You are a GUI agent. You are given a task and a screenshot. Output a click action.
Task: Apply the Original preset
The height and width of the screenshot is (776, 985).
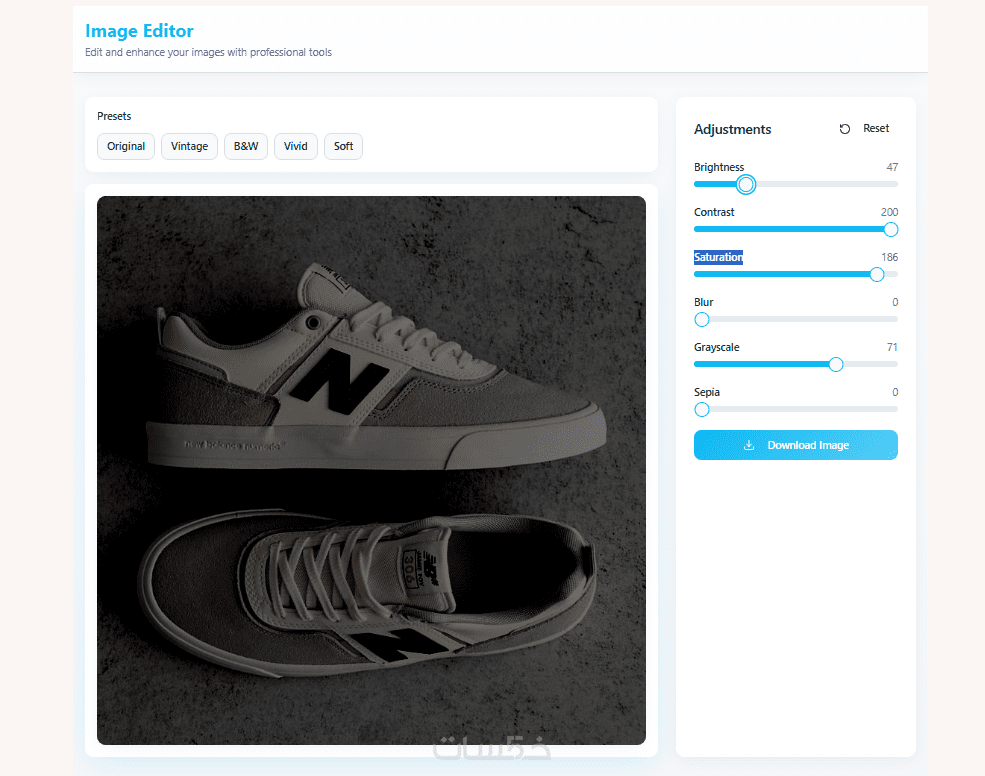point(126,146)
